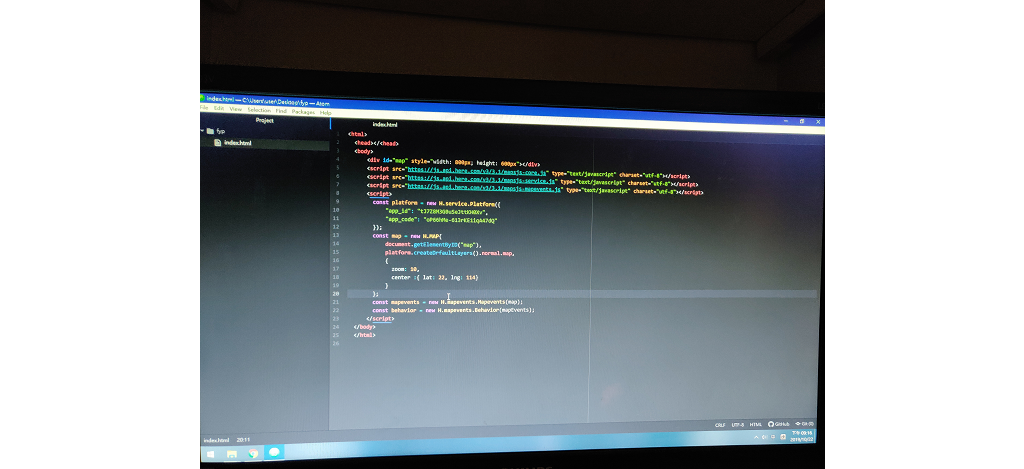
Task: Open the Edit menu
Action: coord(219,108)
